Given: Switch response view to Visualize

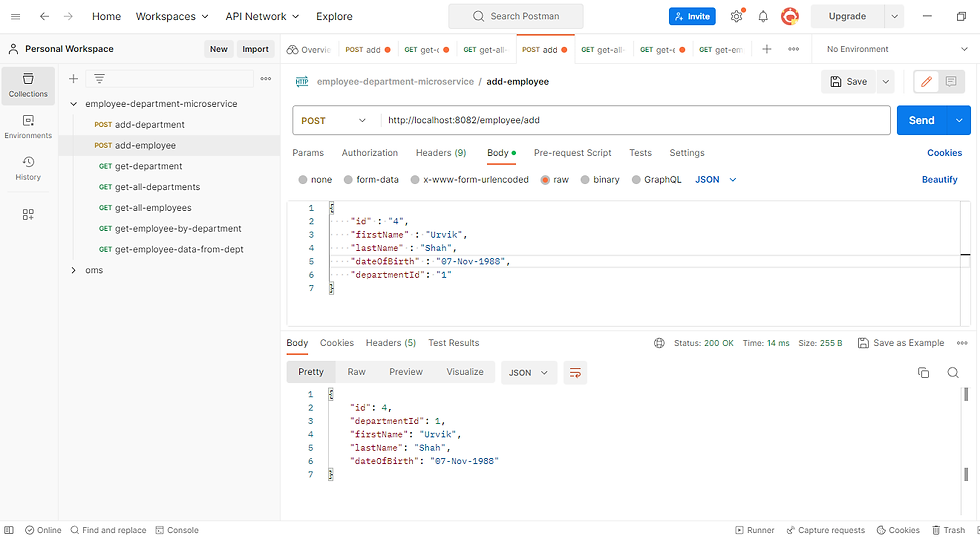Looking at the screenshot, I should coord(465,372).
